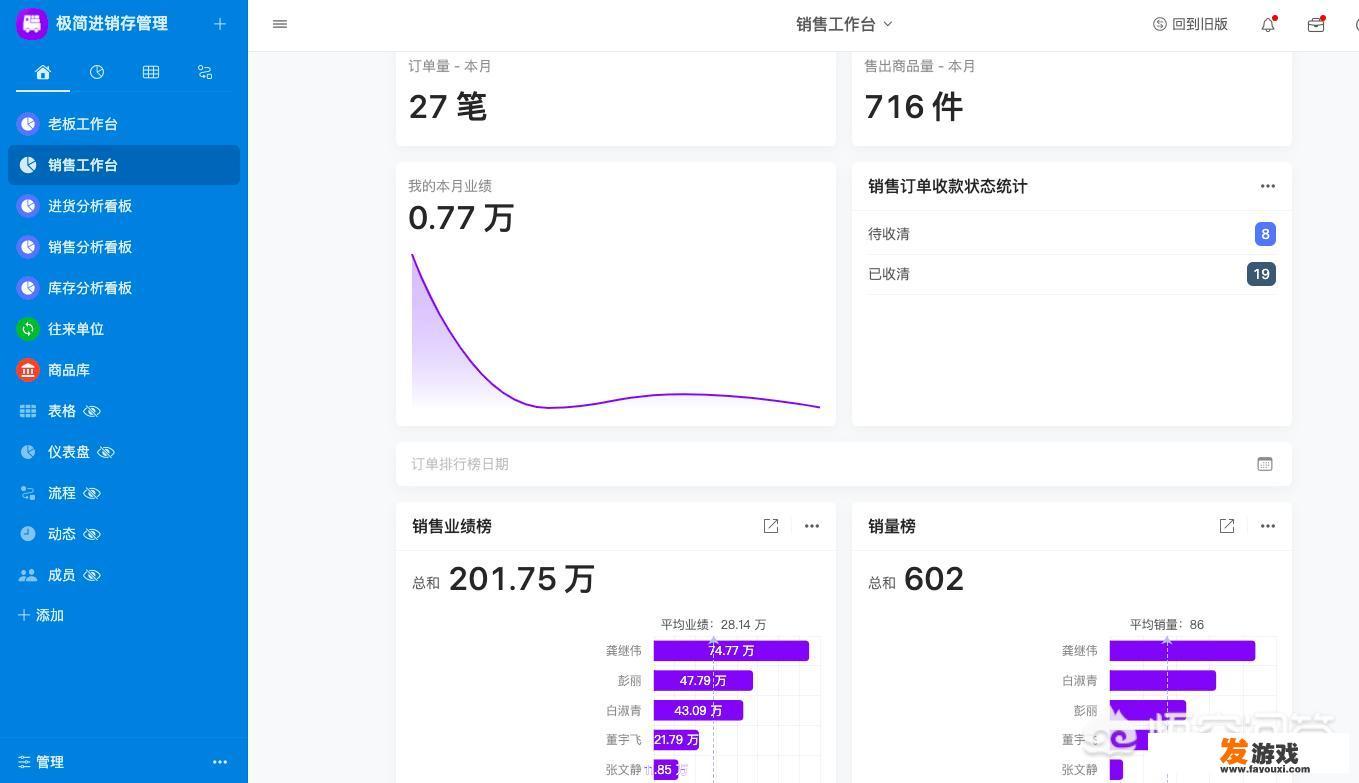Screen dimensions: 1359x783
Task: Open 库存分析看板
Action: pyautogui.click(x=124, y=288)
